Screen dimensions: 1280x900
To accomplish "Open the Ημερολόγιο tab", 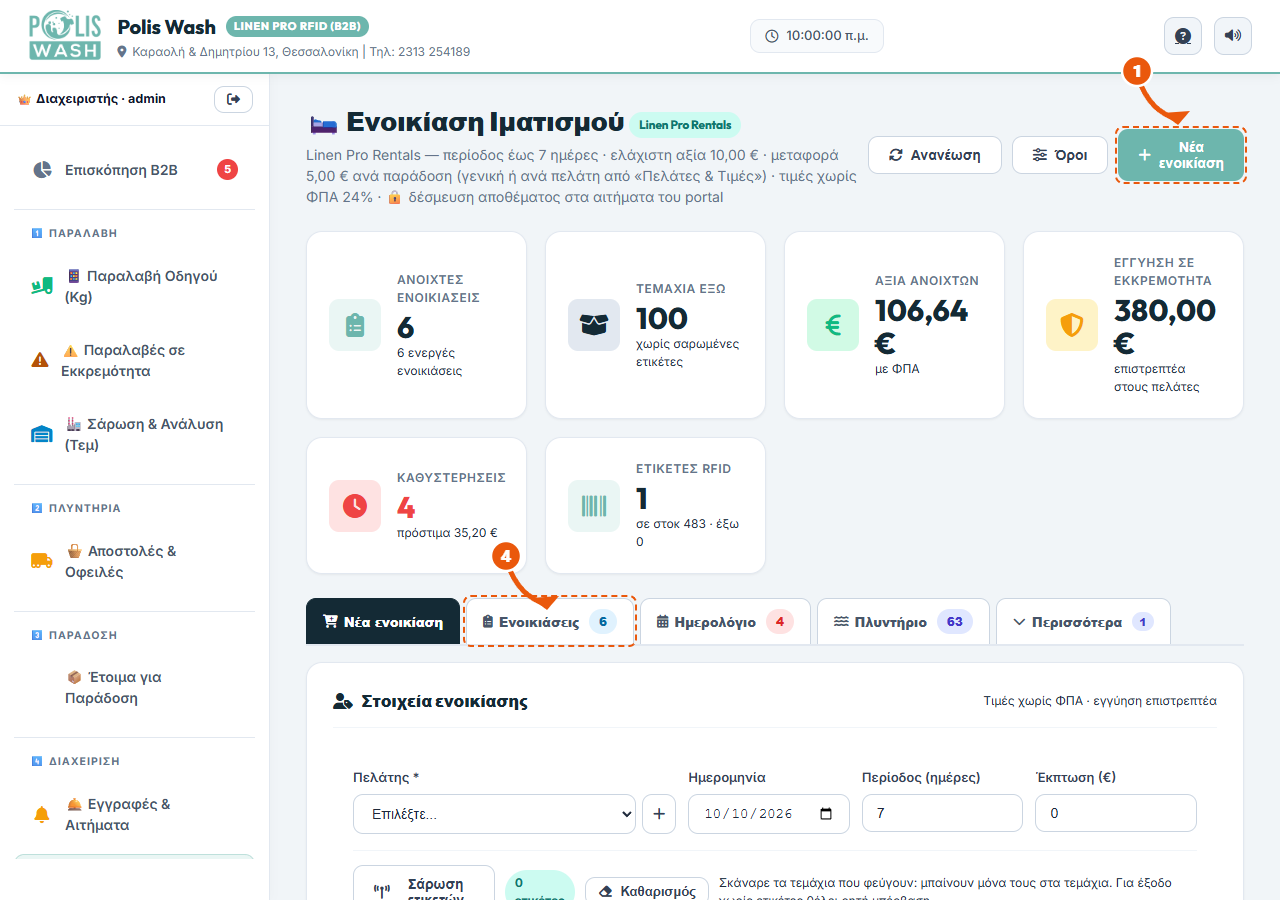I will point(724,622).
